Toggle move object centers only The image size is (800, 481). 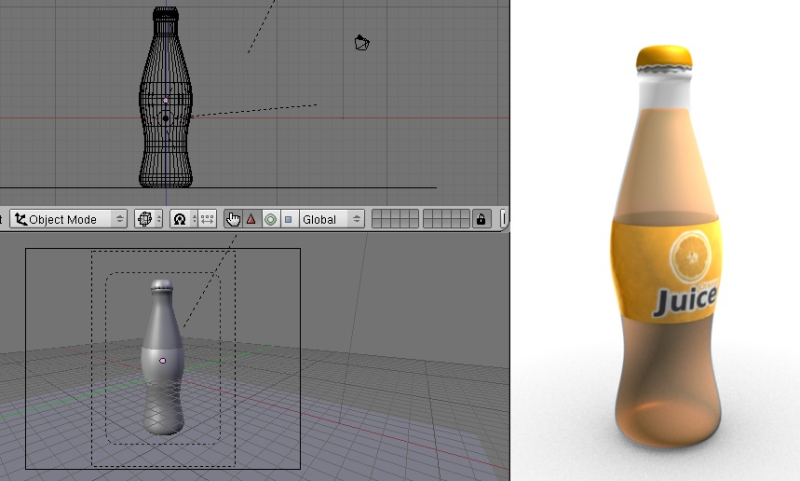207,219
